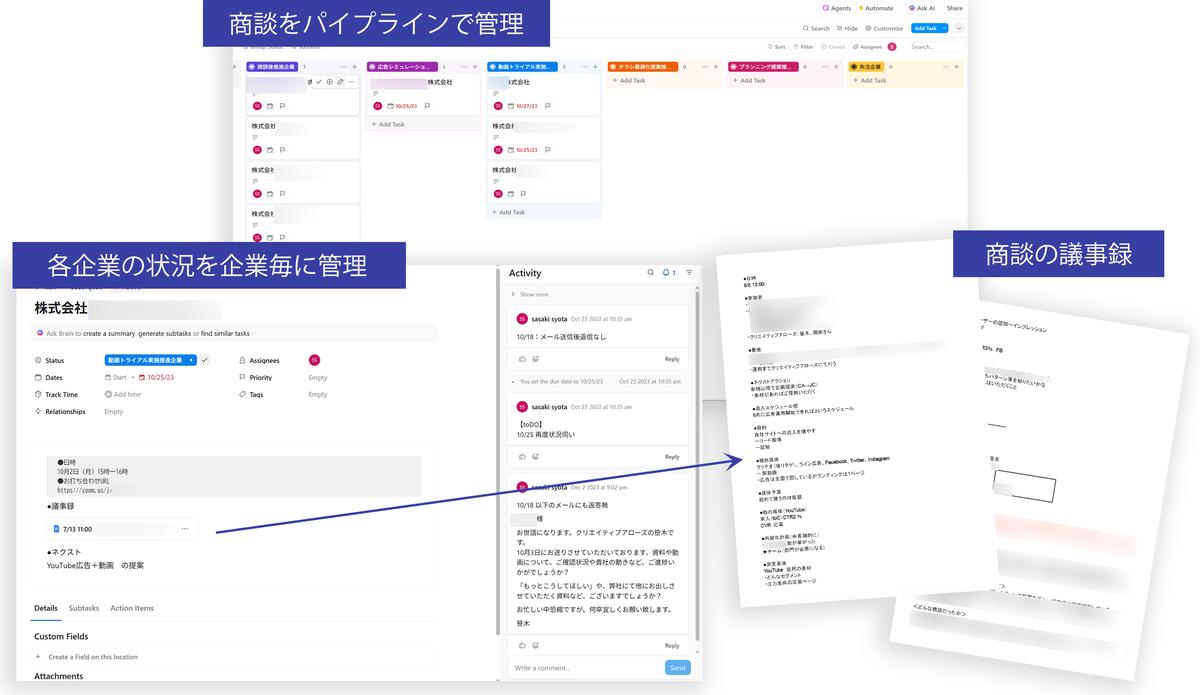Click plus icon on 広告シミュレーション column

pos(474,66)
